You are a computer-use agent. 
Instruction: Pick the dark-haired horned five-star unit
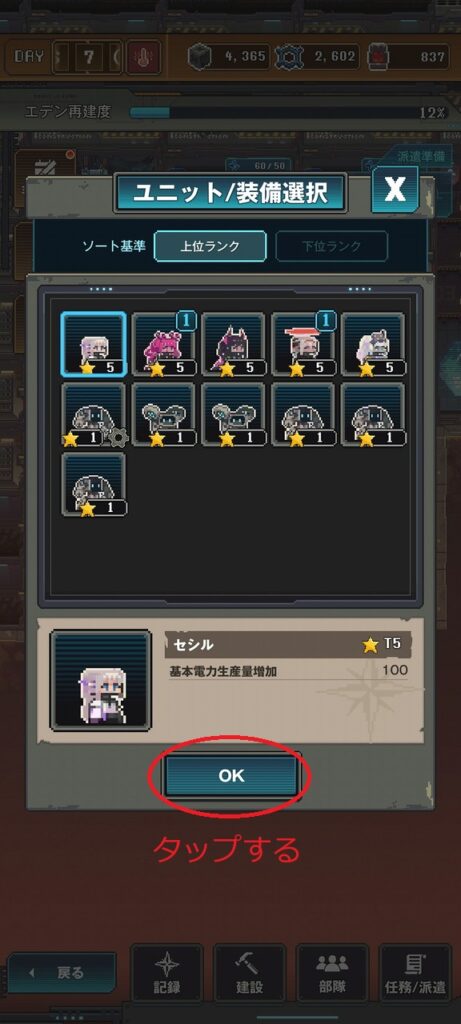click(234, 345)
